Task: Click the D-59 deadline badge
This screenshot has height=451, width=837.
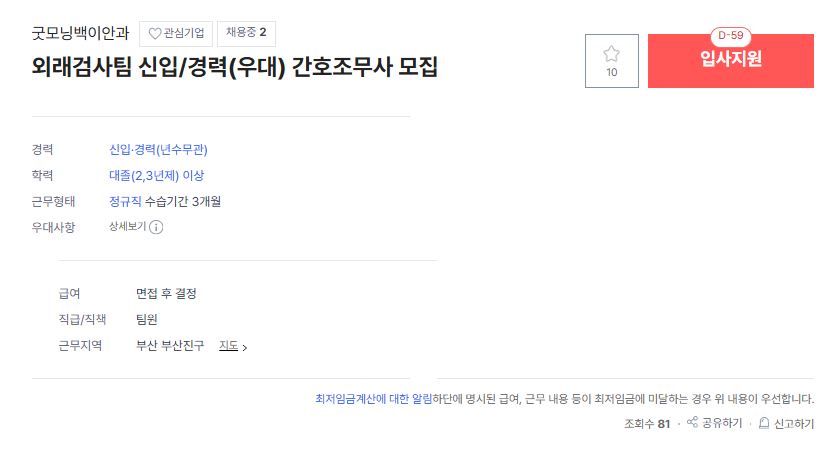Action: point(731,36)
